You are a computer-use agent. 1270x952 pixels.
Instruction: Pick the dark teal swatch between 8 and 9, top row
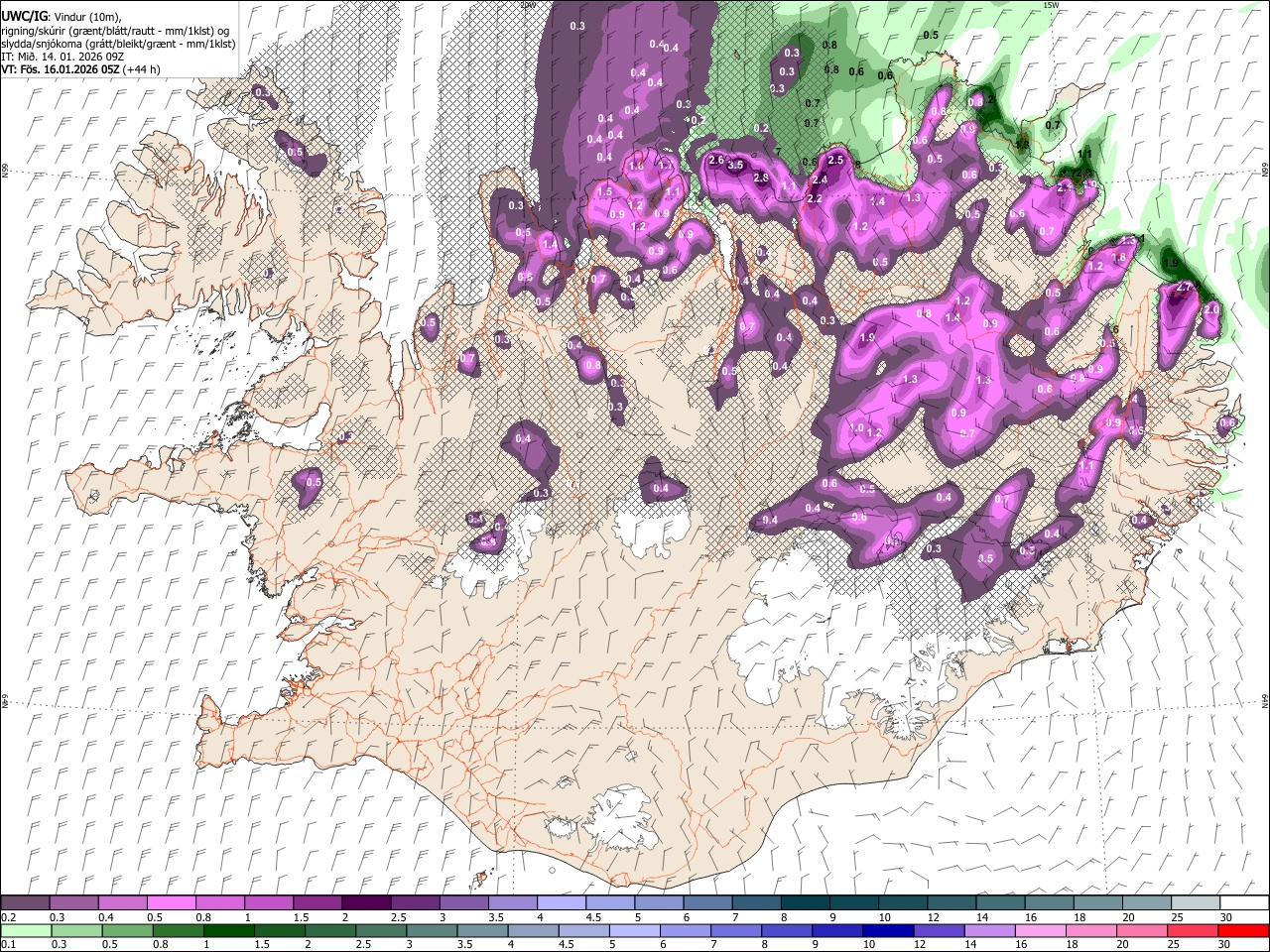click(806, 902)
